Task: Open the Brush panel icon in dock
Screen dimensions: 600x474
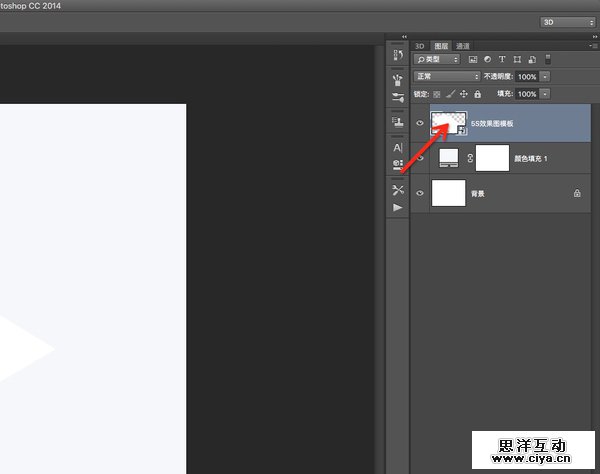Action: coord(398,78)
